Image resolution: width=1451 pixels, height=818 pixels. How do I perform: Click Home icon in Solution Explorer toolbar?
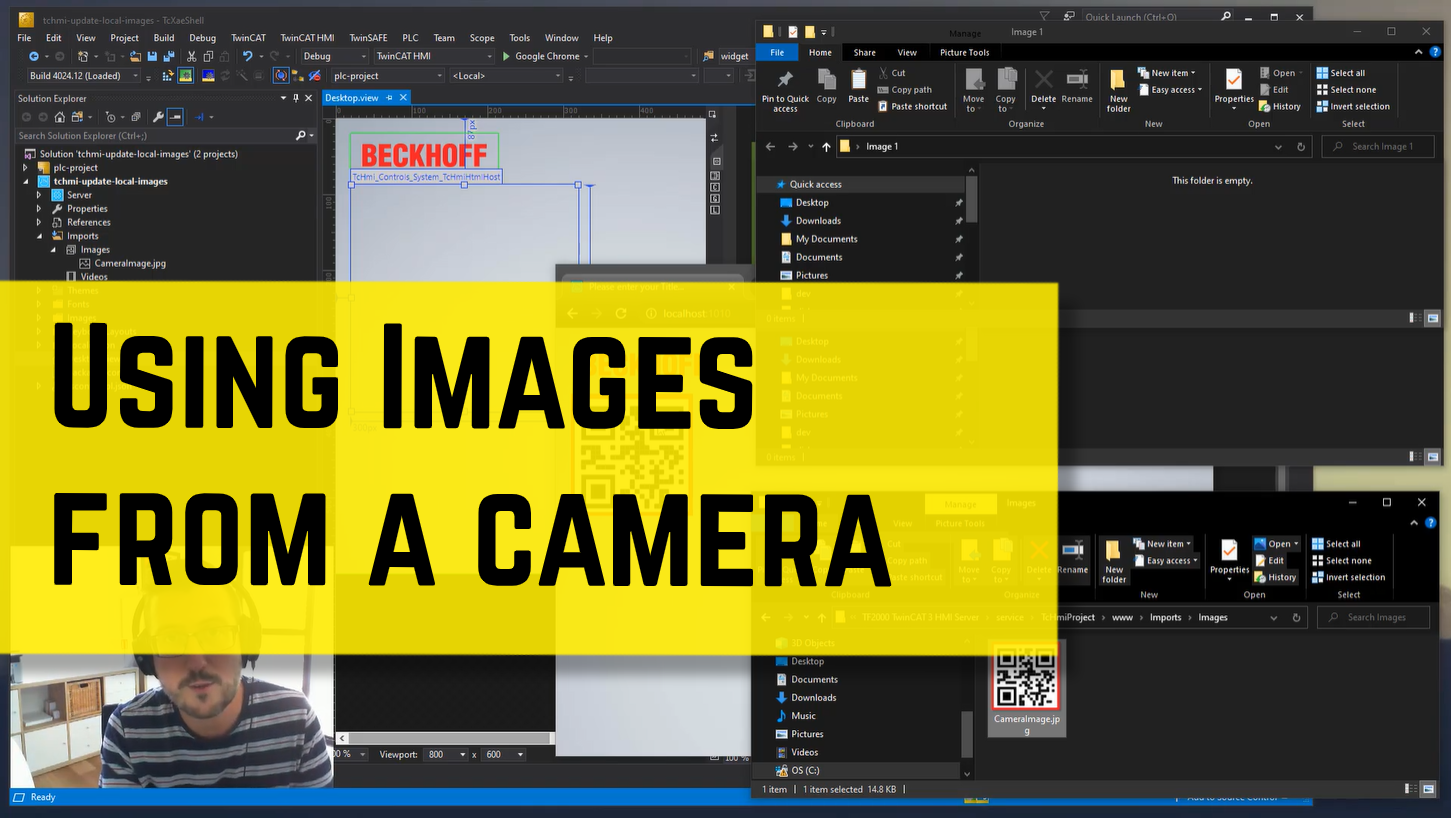click(62, 117)
